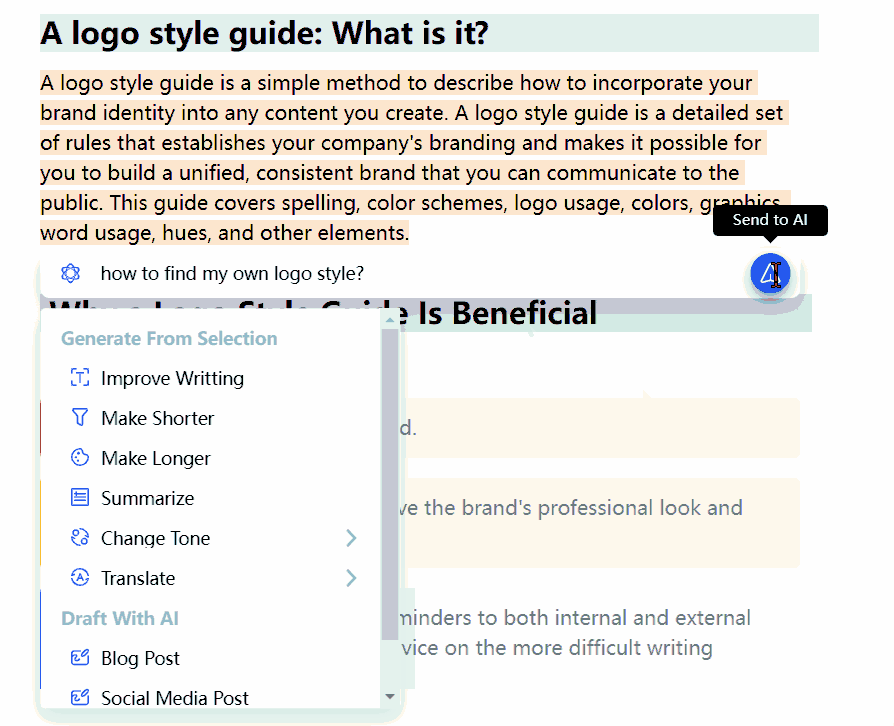Click the blue Send to AI button
The height and width of the screenshot is (726, 894).
click(770, 273)
